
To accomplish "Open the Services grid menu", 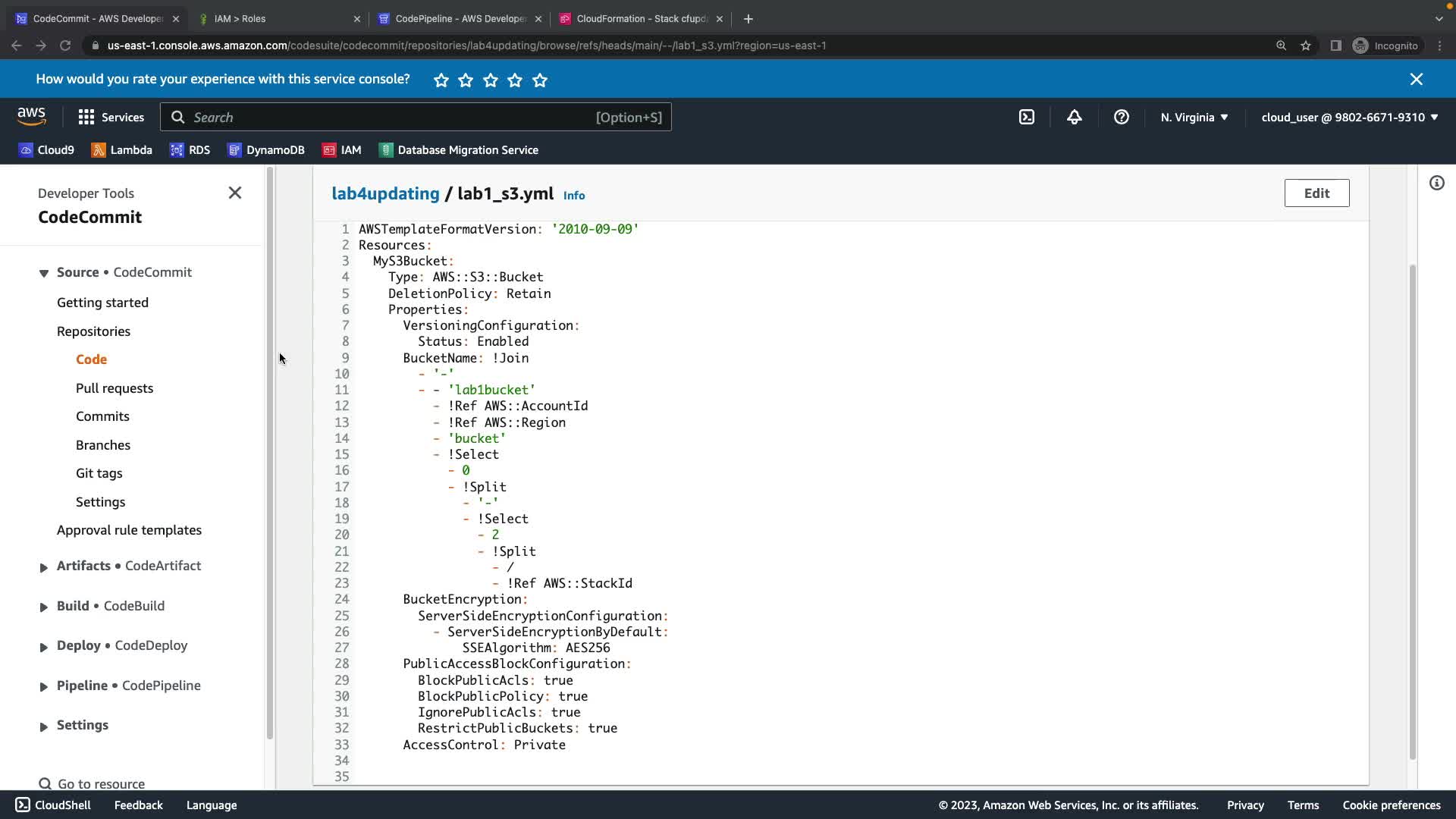I will click(111, 117).
